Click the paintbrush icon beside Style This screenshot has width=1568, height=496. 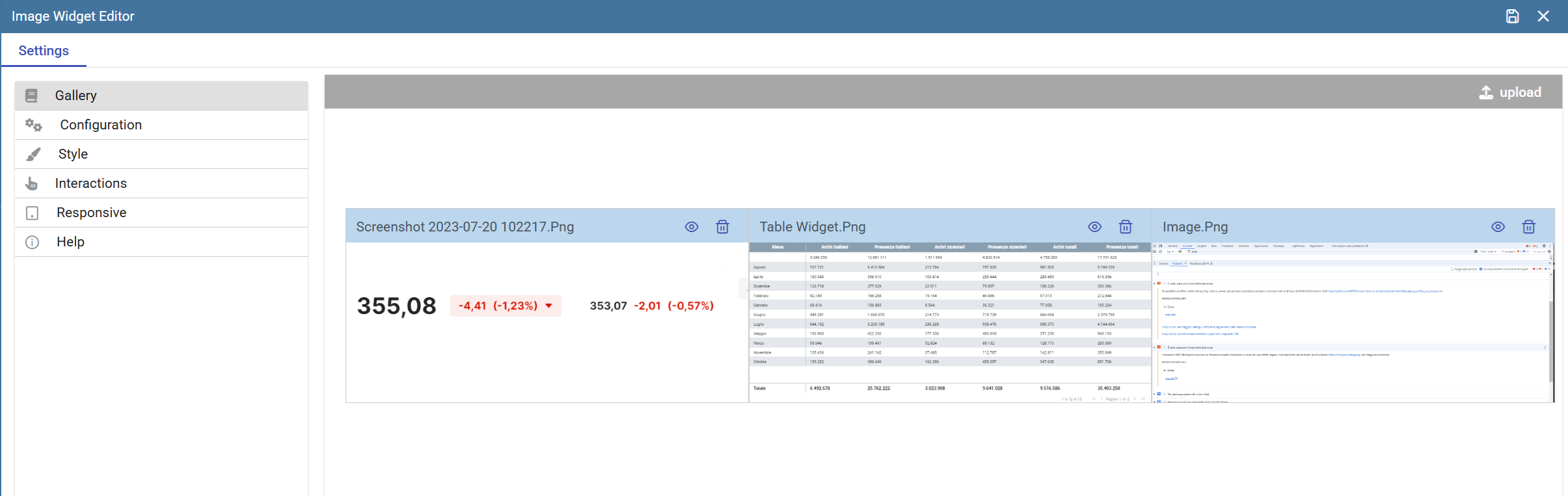click(x=33, y=154)
